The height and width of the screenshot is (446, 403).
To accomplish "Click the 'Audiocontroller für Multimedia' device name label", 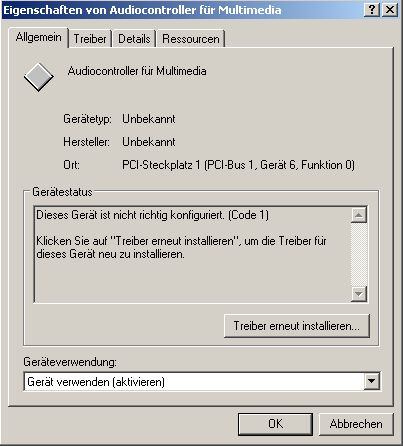I will click(137, 71).
